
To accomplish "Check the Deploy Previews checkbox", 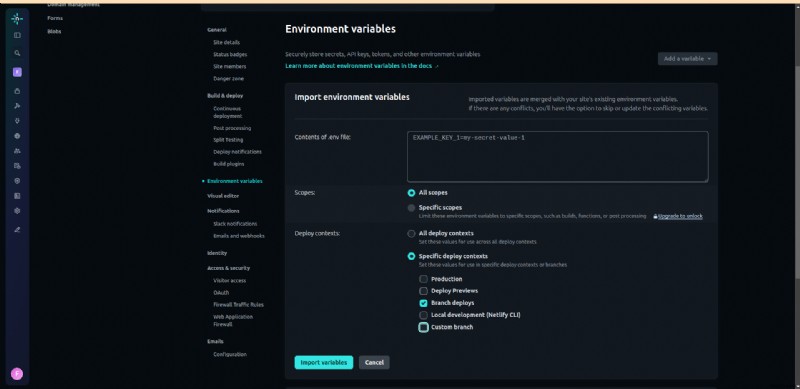I will 423,291.
